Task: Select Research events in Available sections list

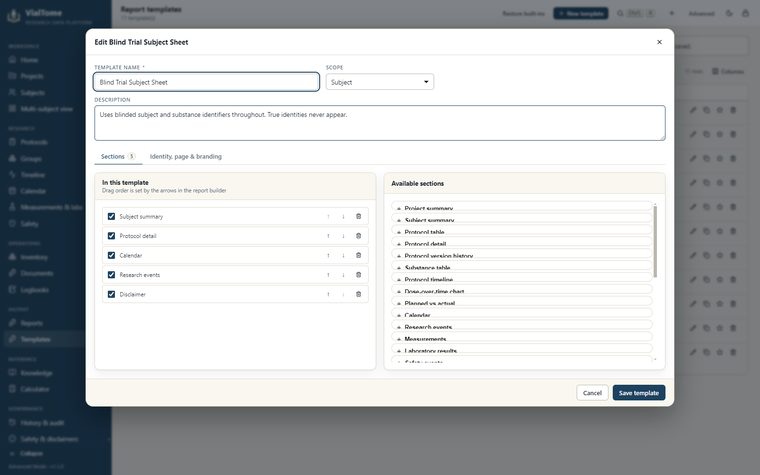Action: 522,325
